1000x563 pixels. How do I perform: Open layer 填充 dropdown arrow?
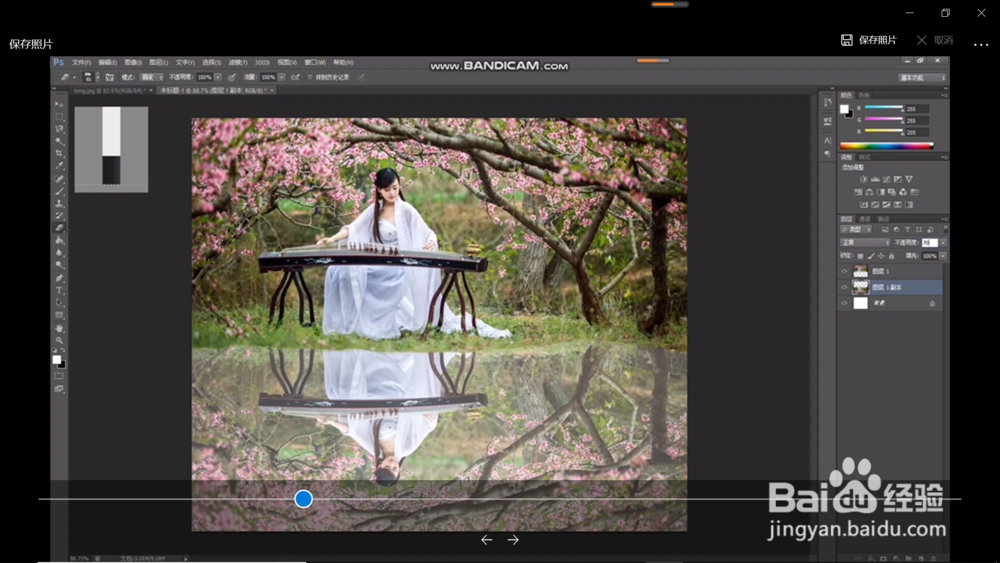tap(943, 256)
